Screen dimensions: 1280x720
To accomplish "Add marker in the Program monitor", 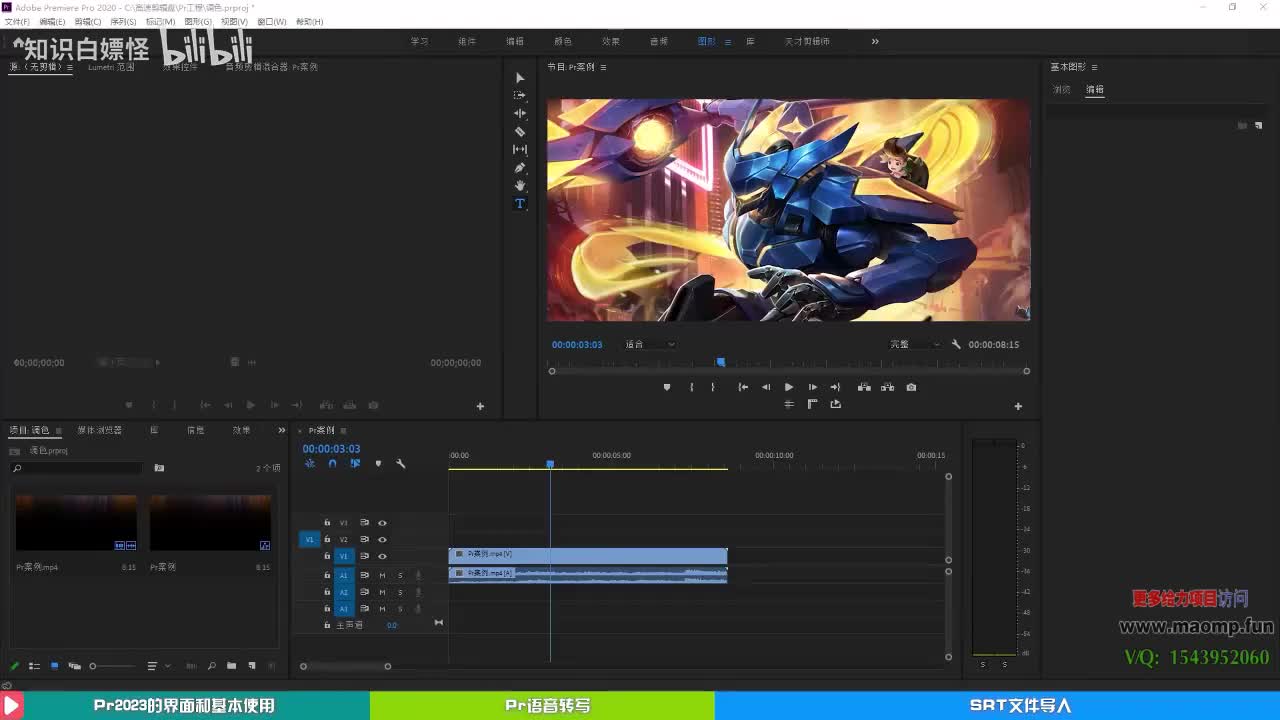I will point(667,387).
